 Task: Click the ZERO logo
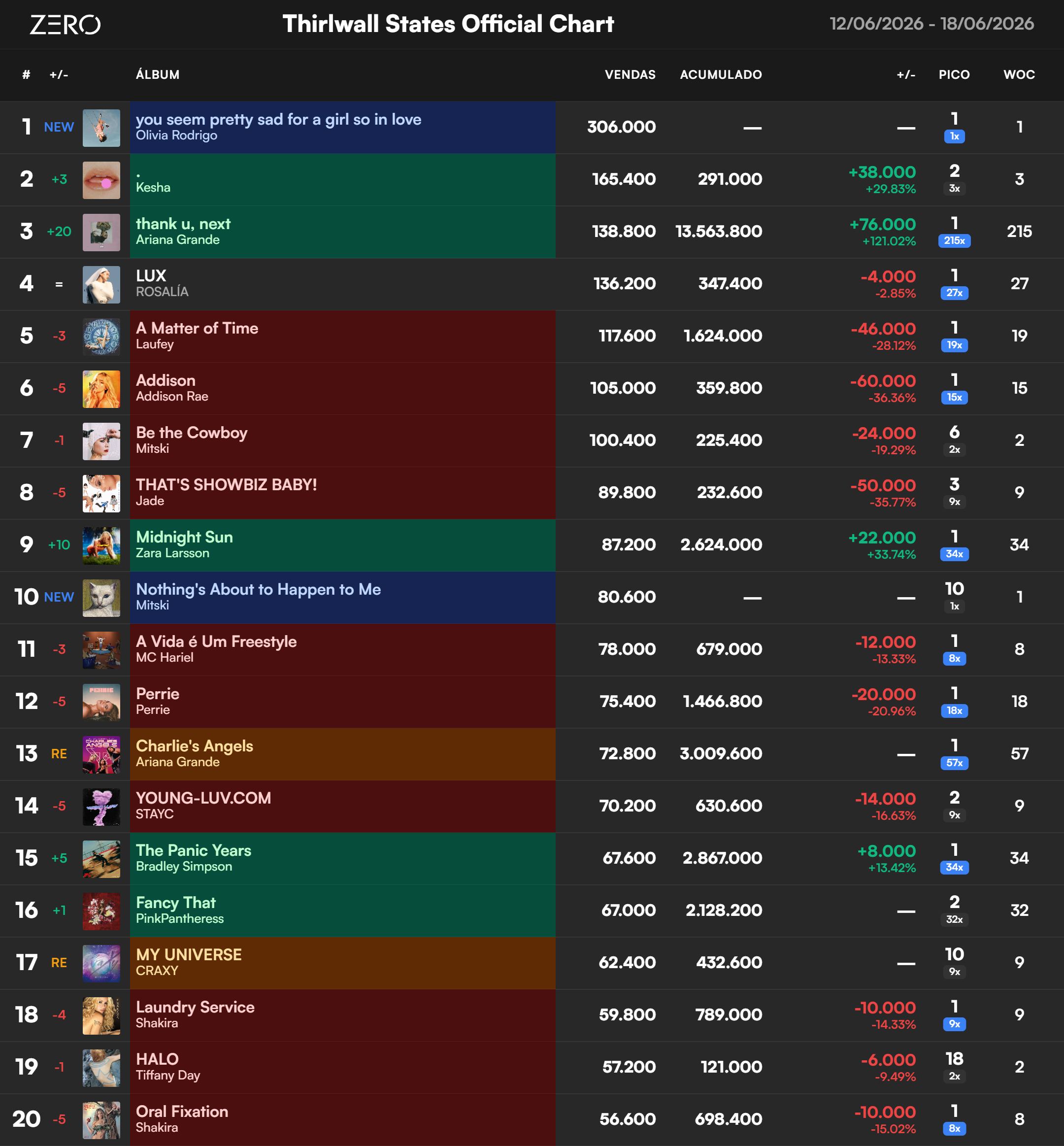point(65,25)
